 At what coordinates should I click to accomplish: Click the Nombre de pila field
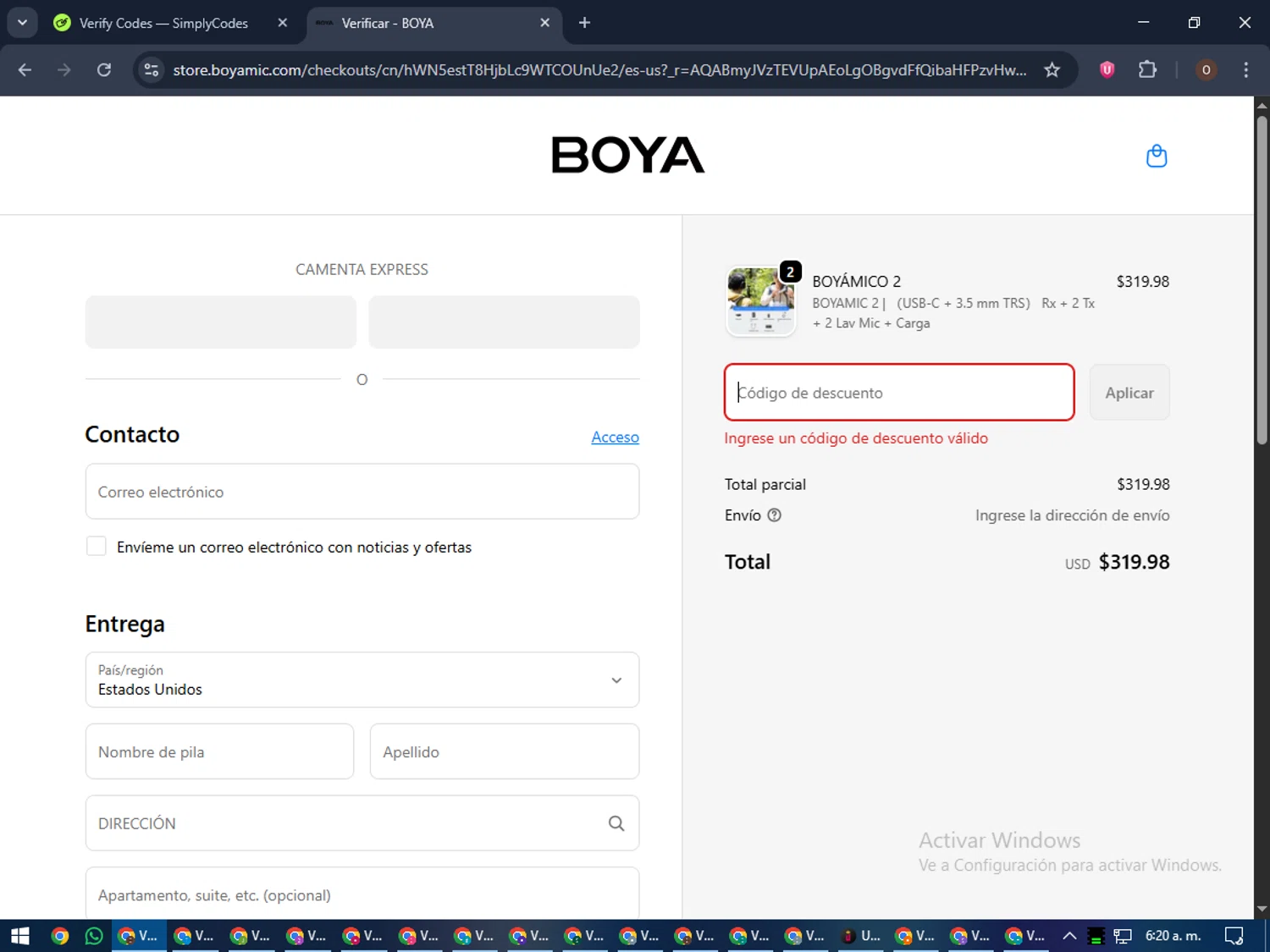point(219,751)
